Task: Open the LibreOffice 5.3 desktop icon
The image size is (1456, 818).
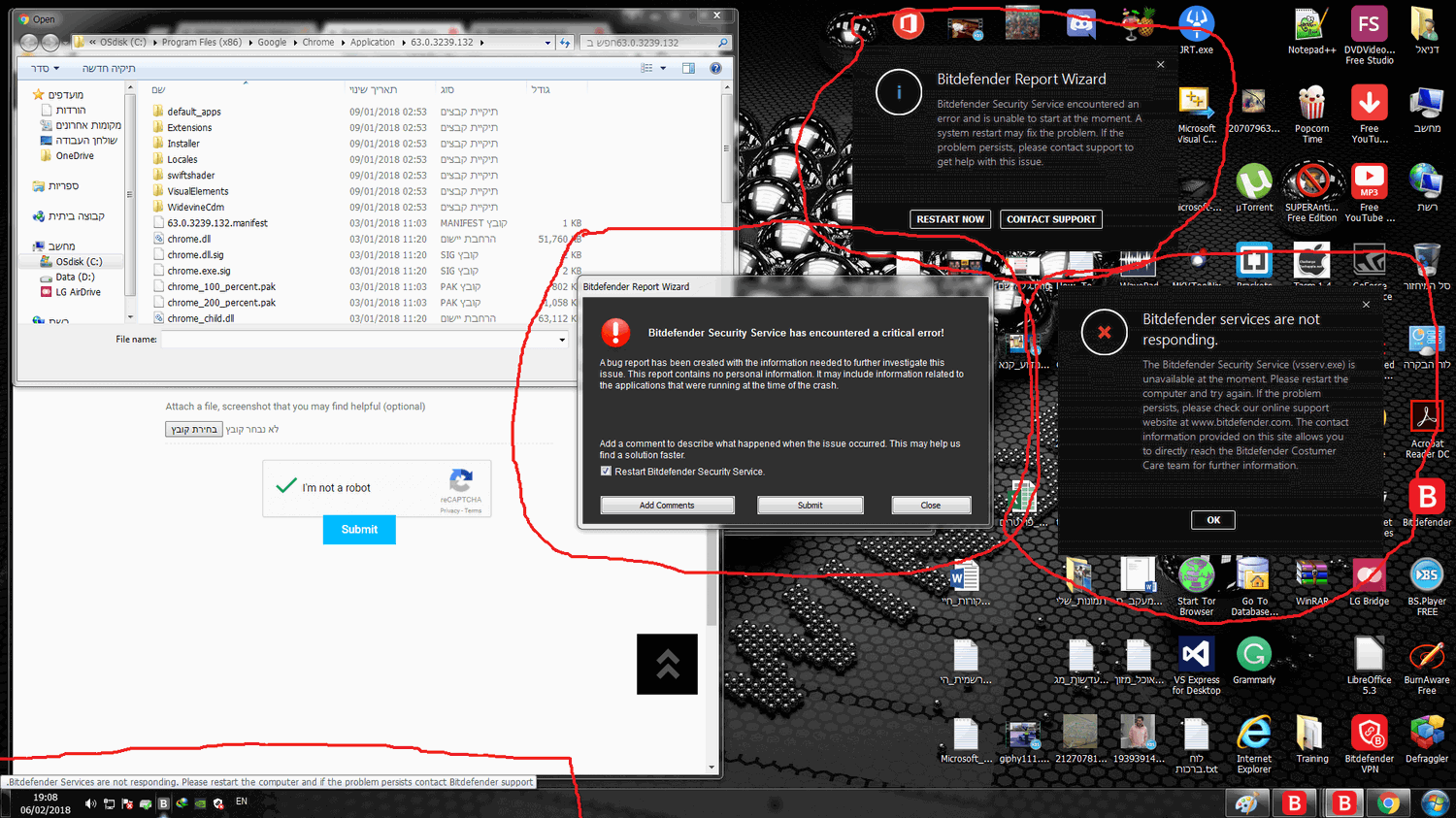Action: tap(1369, 666)
